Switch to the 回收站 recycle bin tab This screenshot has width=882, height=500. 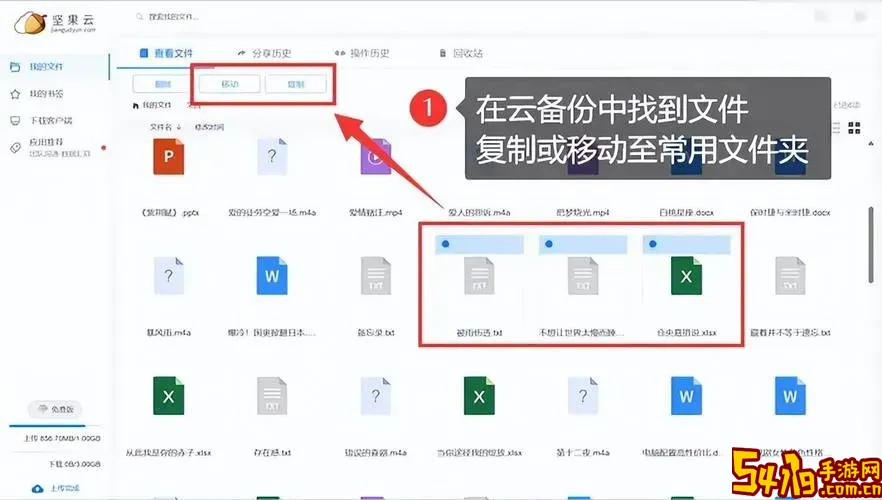coord(461,53)
